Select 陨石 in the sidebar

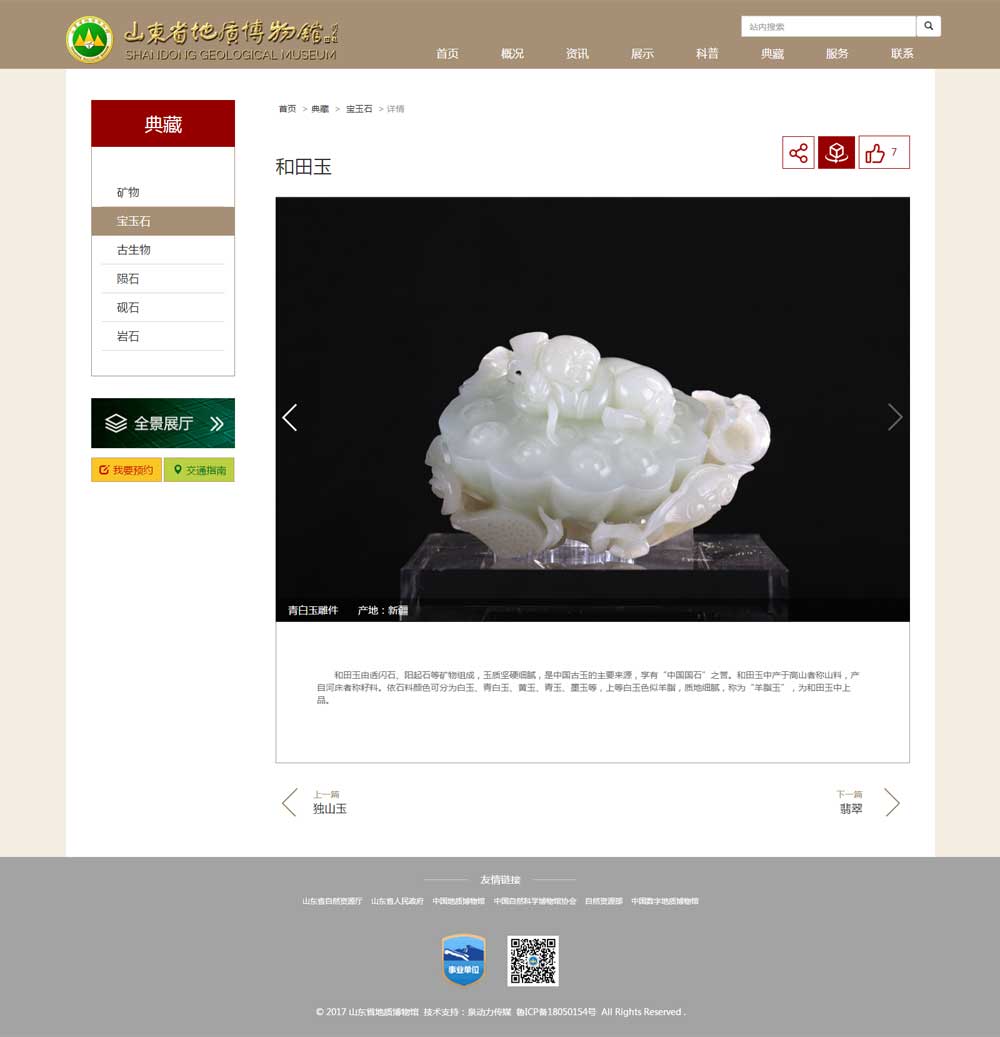point(163,278)
